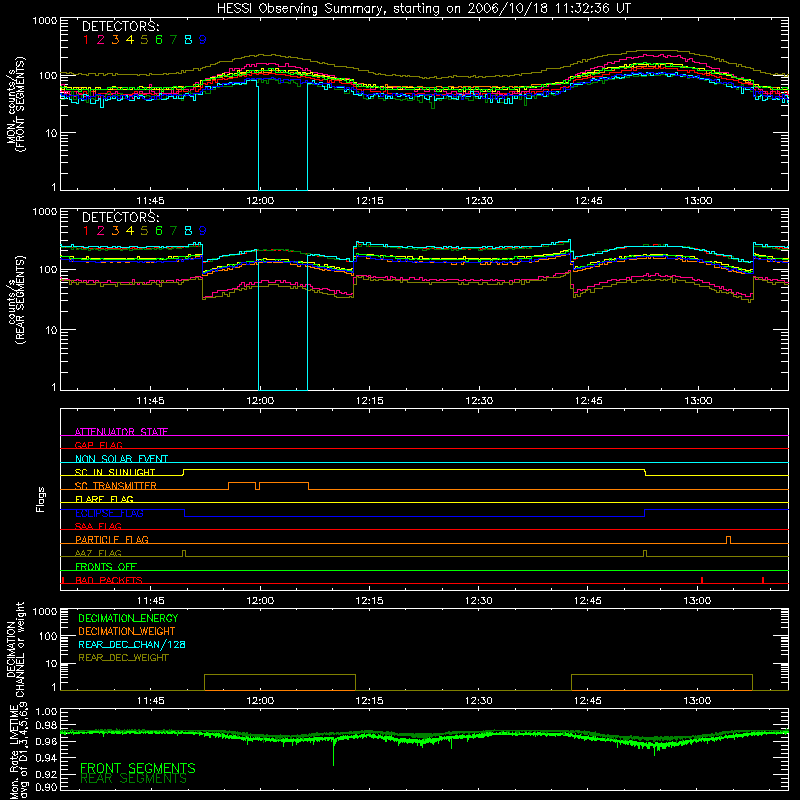The height and width of the screenshot is (800, 800).
Task: Click the ATTENUATOR_STATE flag label
Action: [x=121, y=432]
